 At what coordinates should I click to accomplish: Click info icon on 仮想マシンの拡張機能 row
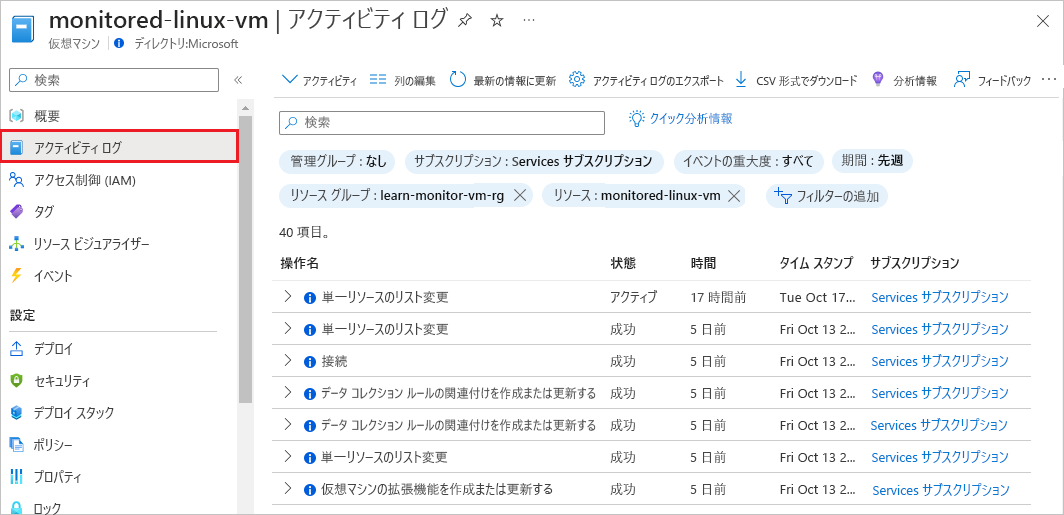(x=310, y=489)
